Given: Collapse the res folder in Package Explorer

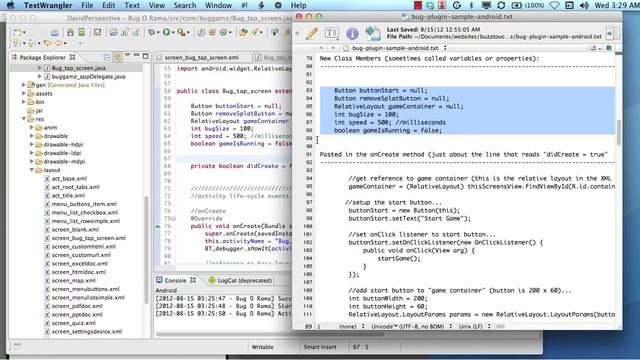Looking at the screenshot, I should (24, 119).
